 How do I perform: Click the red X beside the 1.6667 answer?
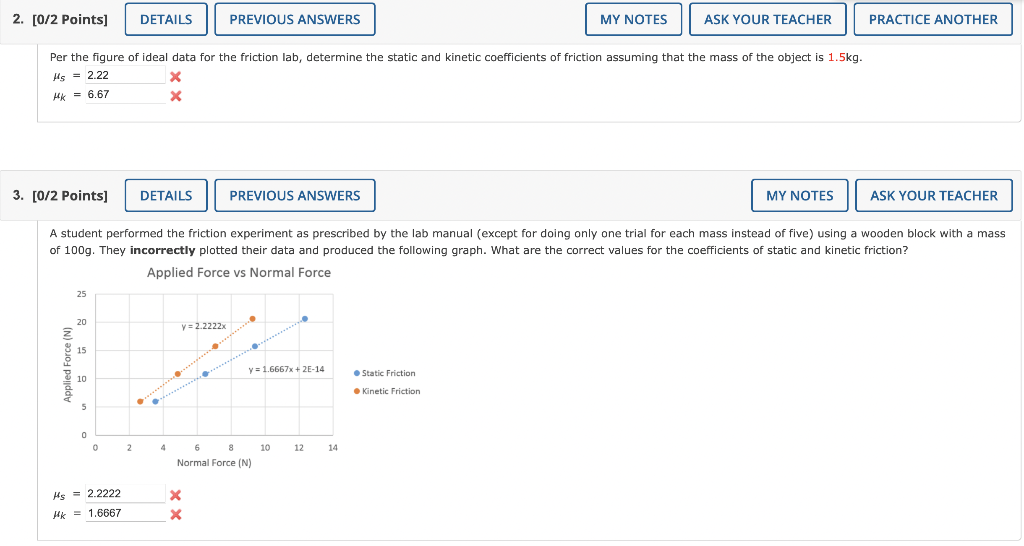coord(175,515)
